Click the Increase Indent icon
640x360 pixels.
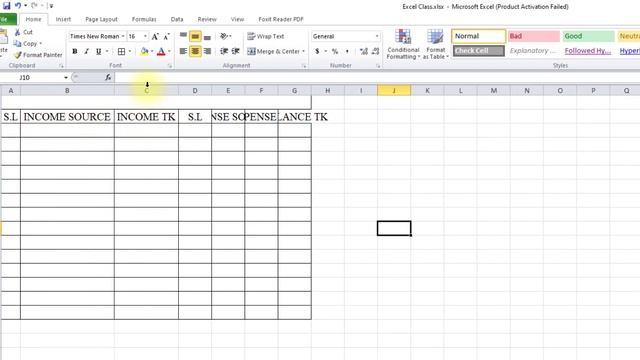click(x=236, y=51)
